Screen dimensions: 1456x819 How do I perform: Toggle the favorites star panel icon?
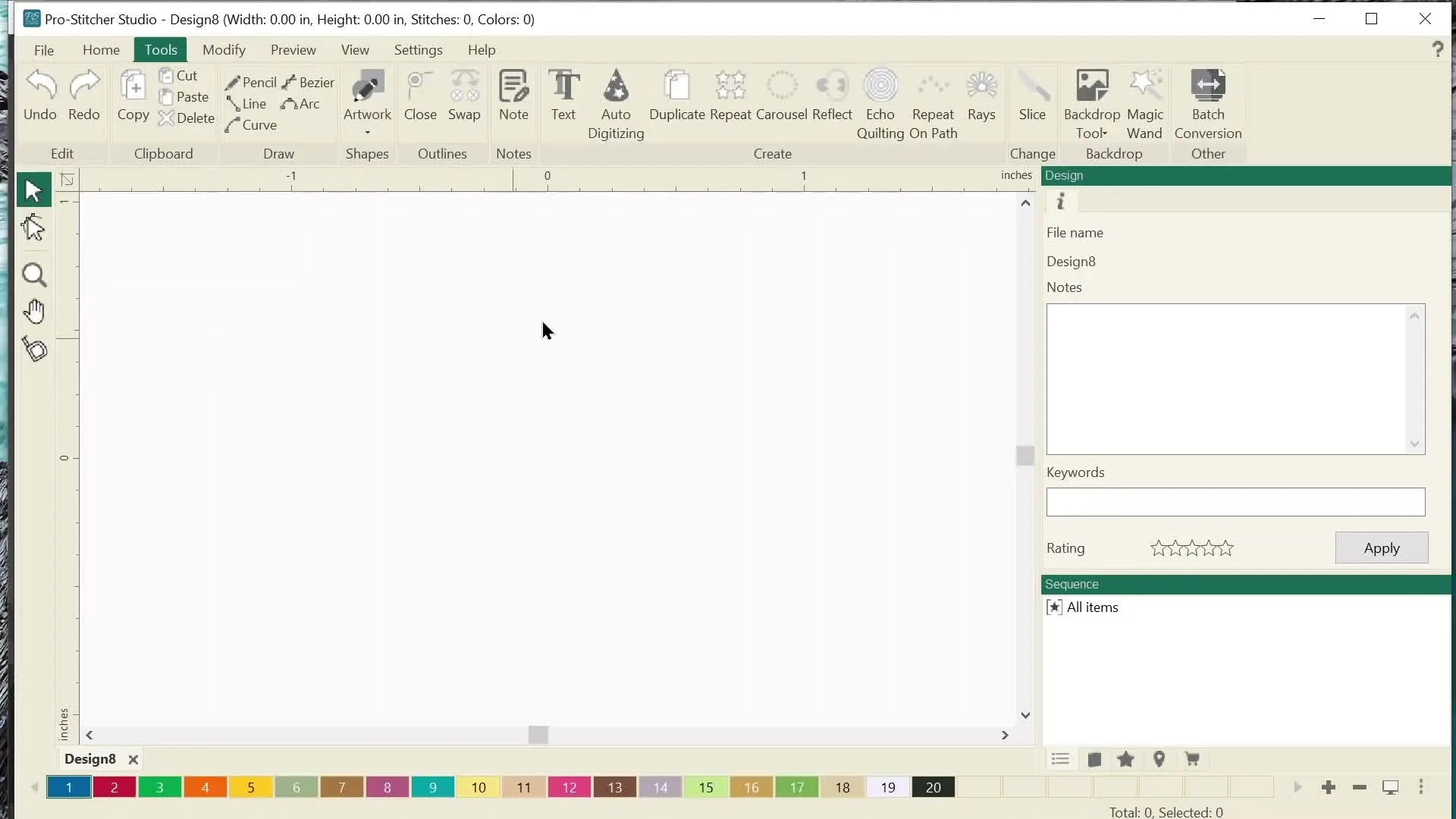coord(1126,760)
